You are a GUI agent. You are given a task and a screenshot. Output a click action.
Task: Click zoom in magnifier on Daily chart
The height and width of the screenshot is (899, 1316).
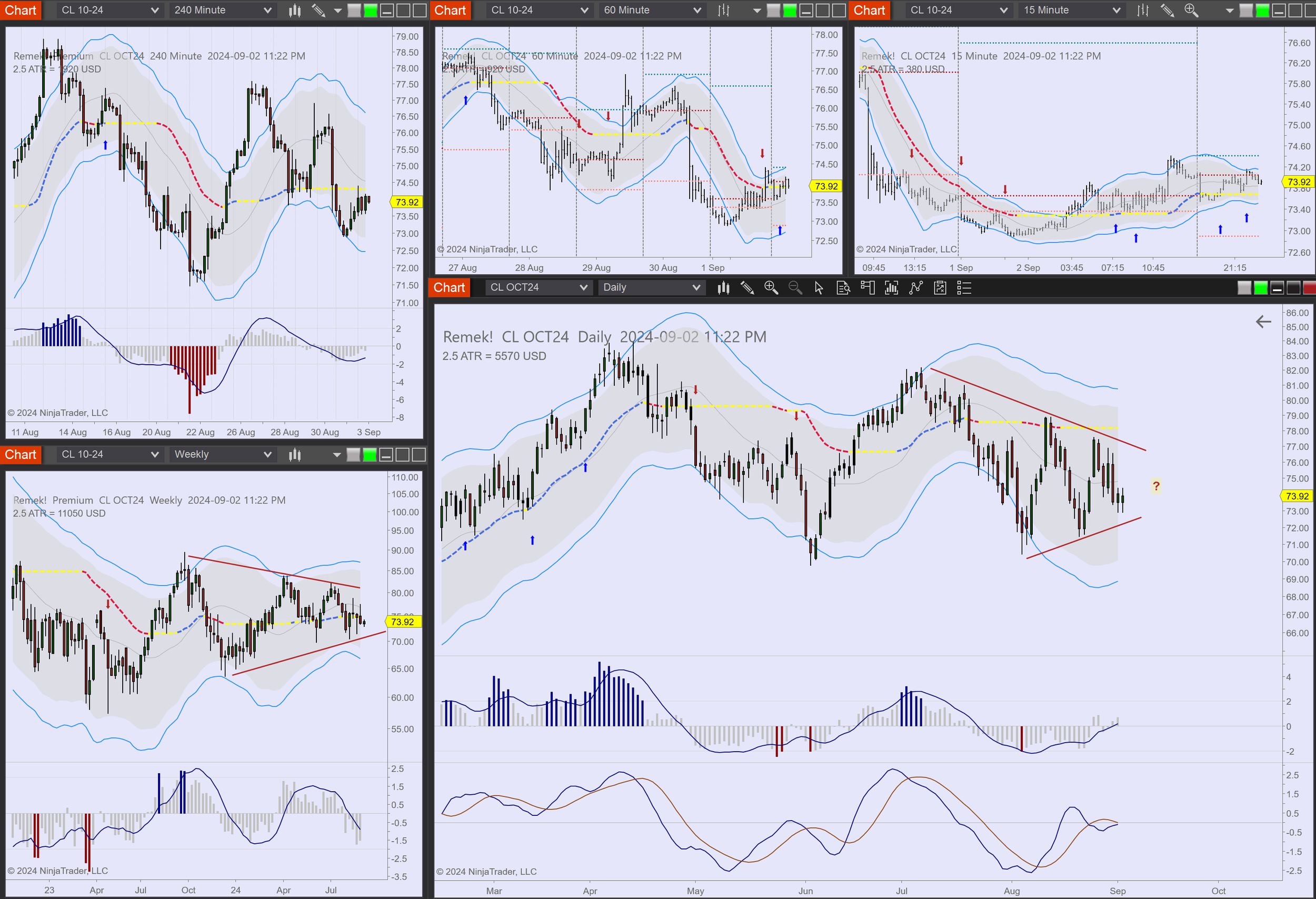pos(771,287)
